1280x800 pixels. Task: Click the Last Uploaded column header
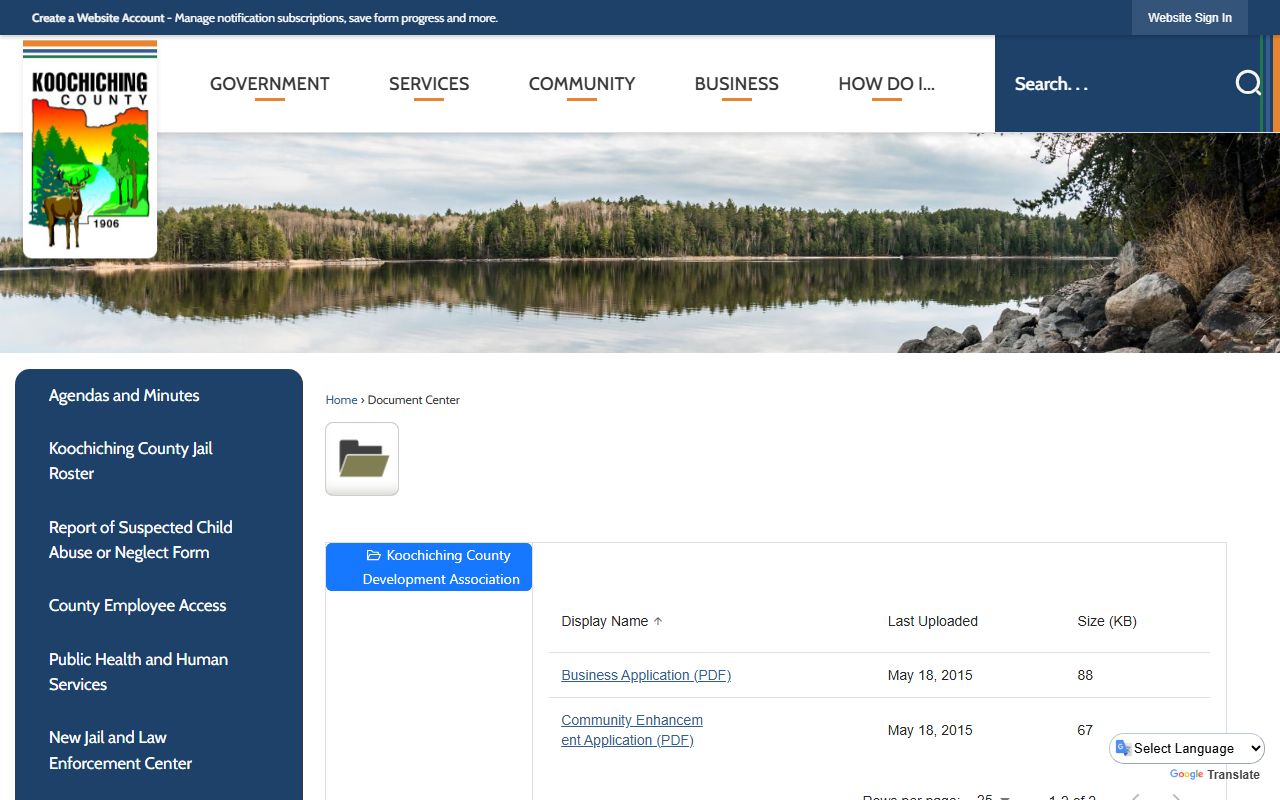(x=933, y=621)
